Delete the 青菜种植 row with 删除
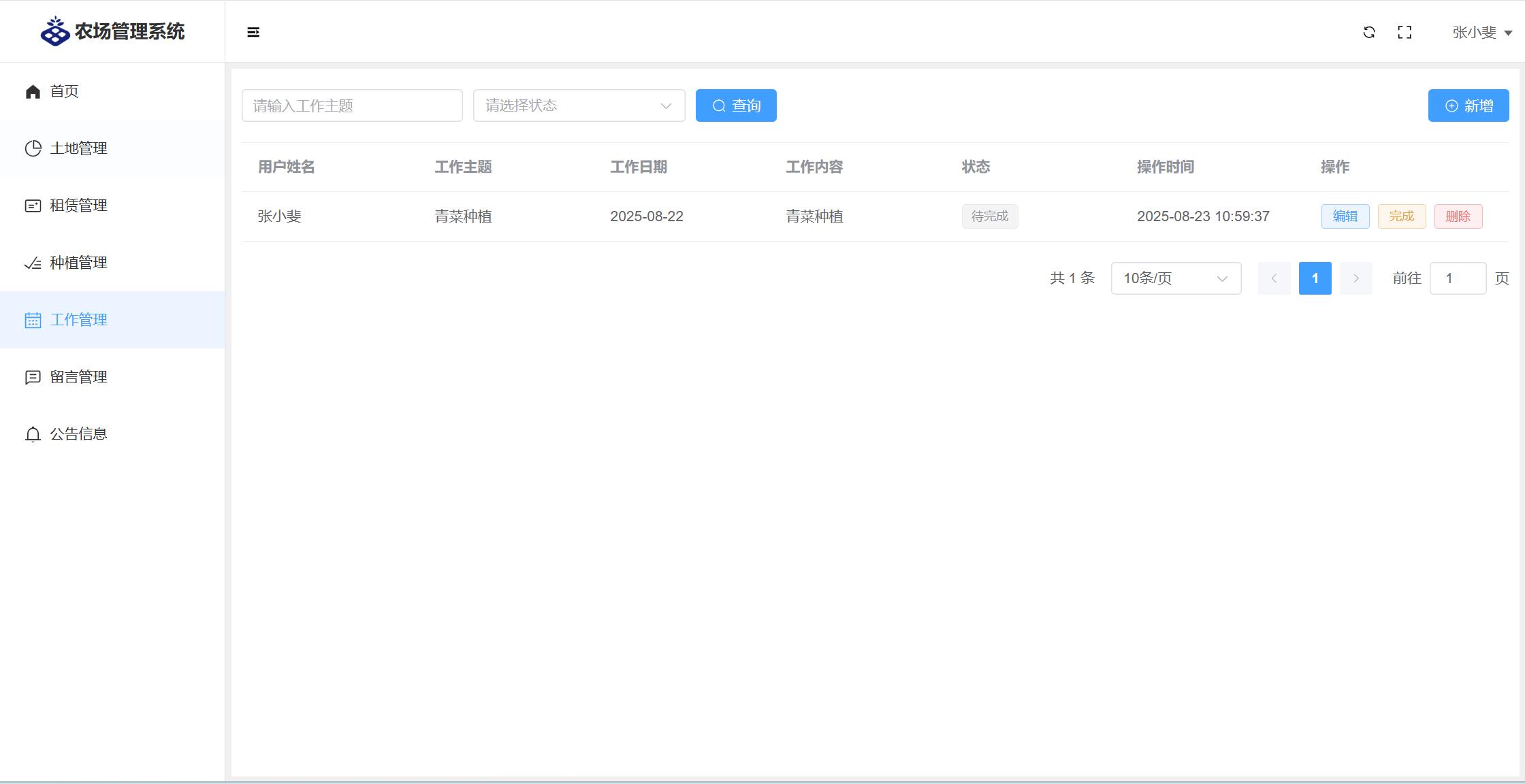This screenshot has width=1525, height=784. [x=1458, y=216]
